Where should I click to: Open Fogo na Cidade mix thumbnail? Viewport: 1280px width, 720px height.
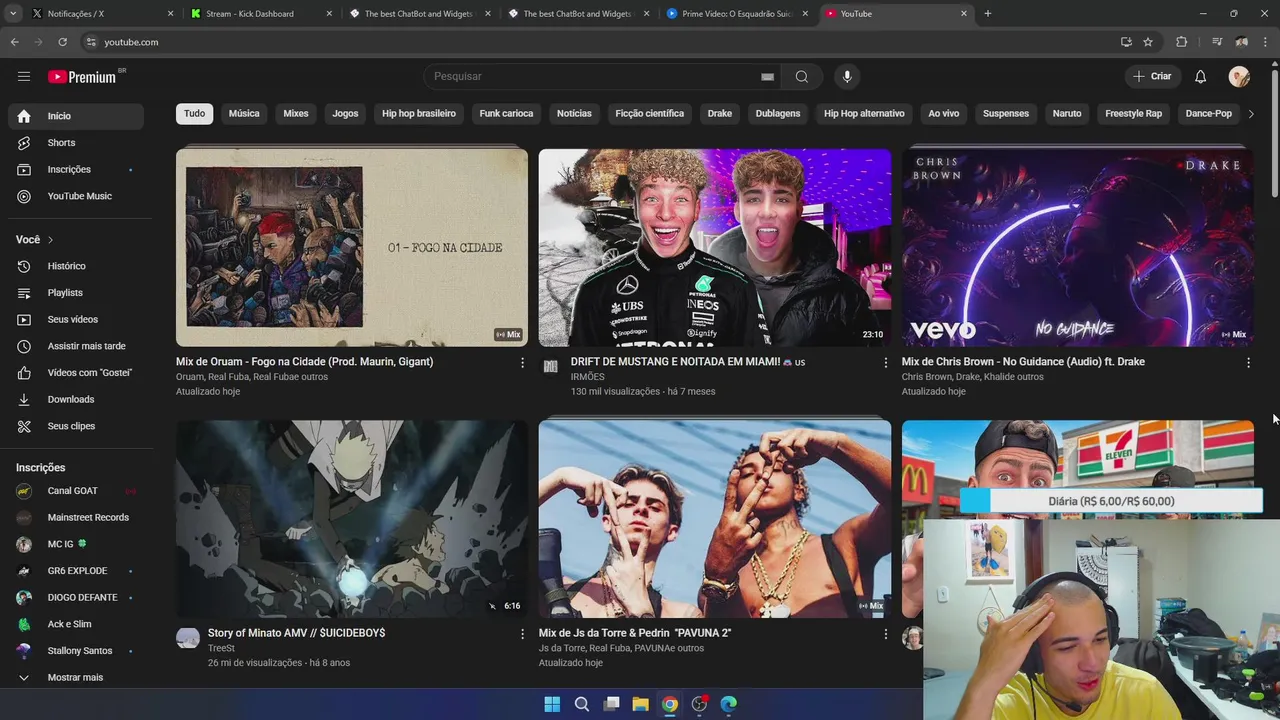(x=352, y=247)
